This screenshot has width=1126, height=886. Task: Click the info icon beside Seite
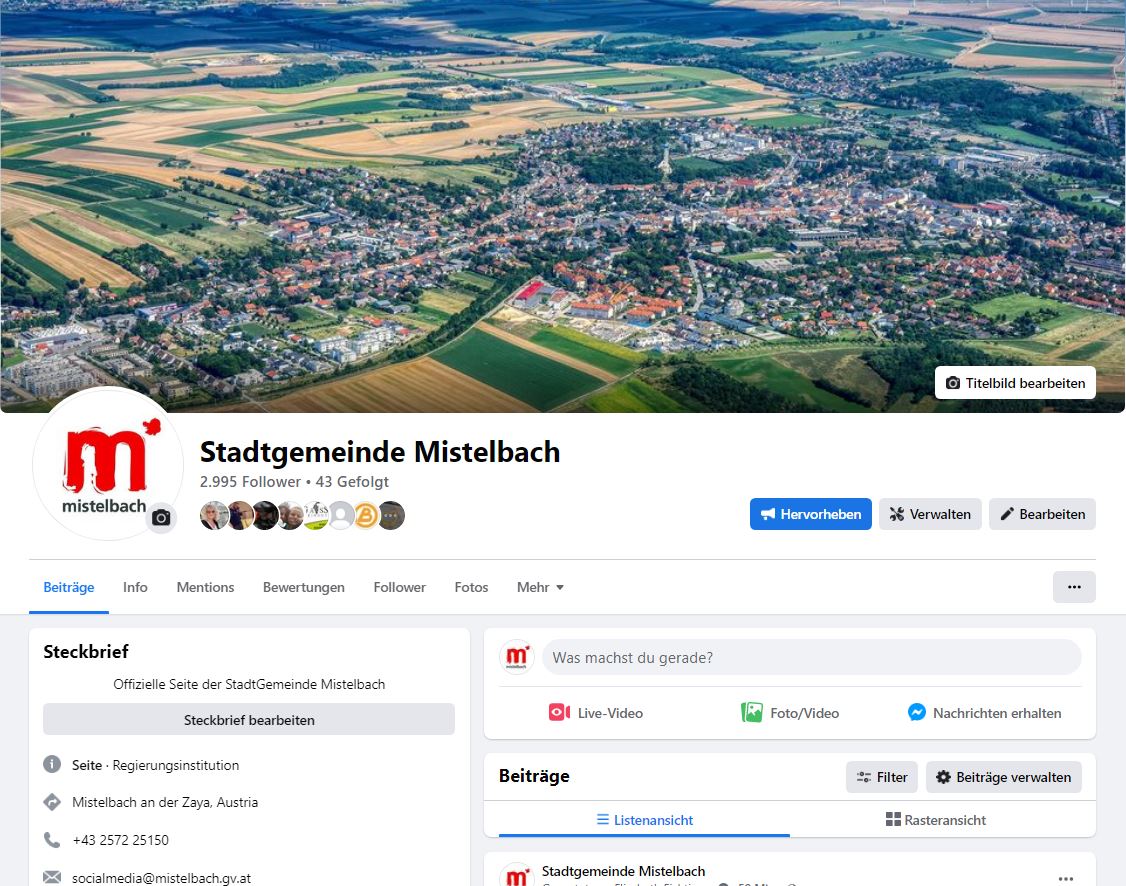click(52, 764)
